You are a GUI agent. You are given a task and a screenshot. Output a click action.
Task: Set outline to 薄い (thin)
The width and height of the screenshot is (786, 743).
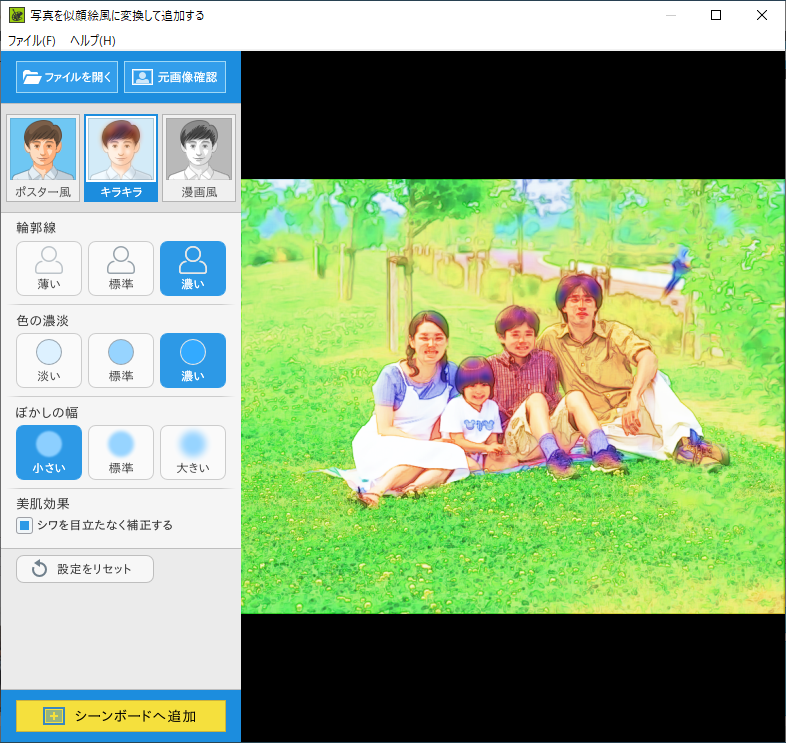tap(49, 268)
